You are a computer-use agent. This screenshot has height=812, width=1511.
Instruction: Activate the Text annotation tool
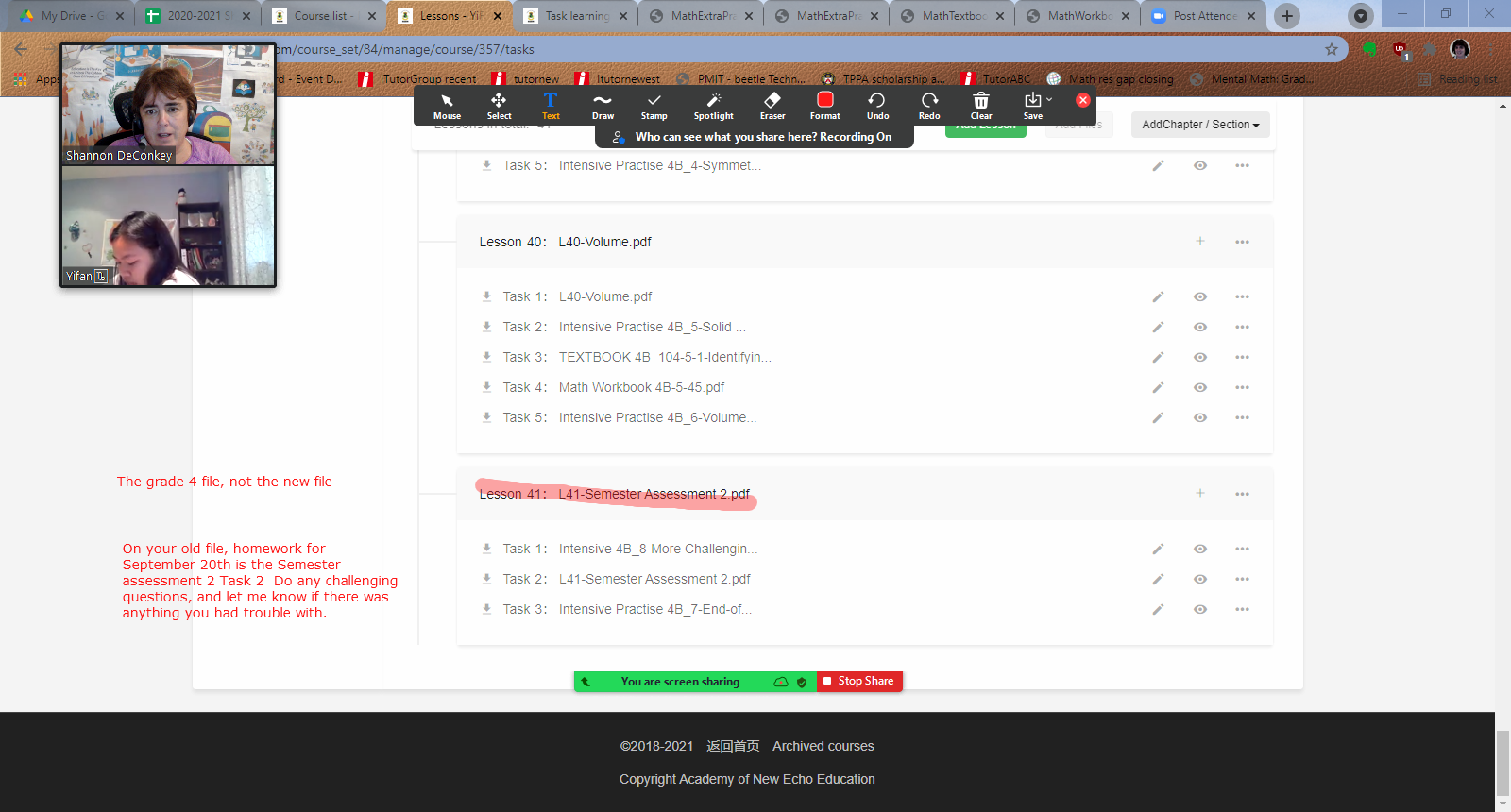point(551,106)
